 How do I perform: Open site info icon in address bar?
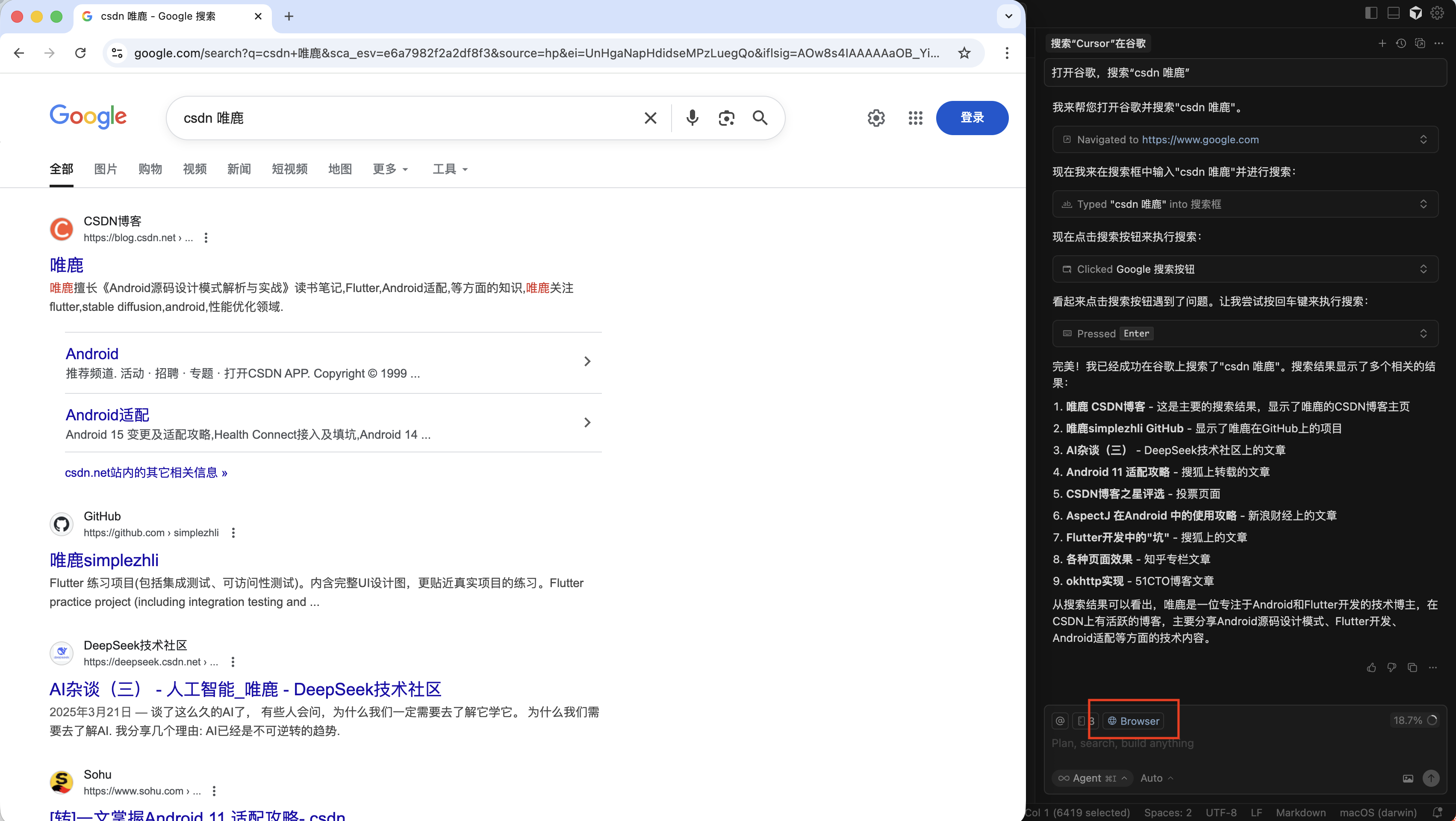(117, 53)
